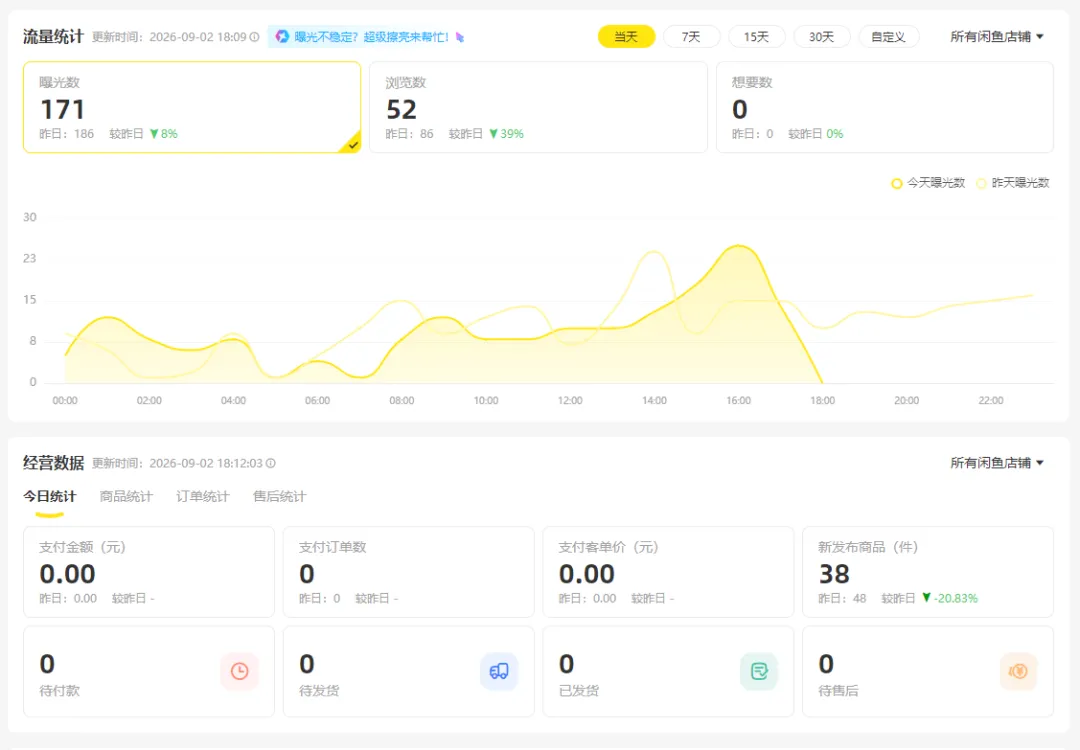
Task: Click the 待售后 refund icon
Action: [1018, 671]
